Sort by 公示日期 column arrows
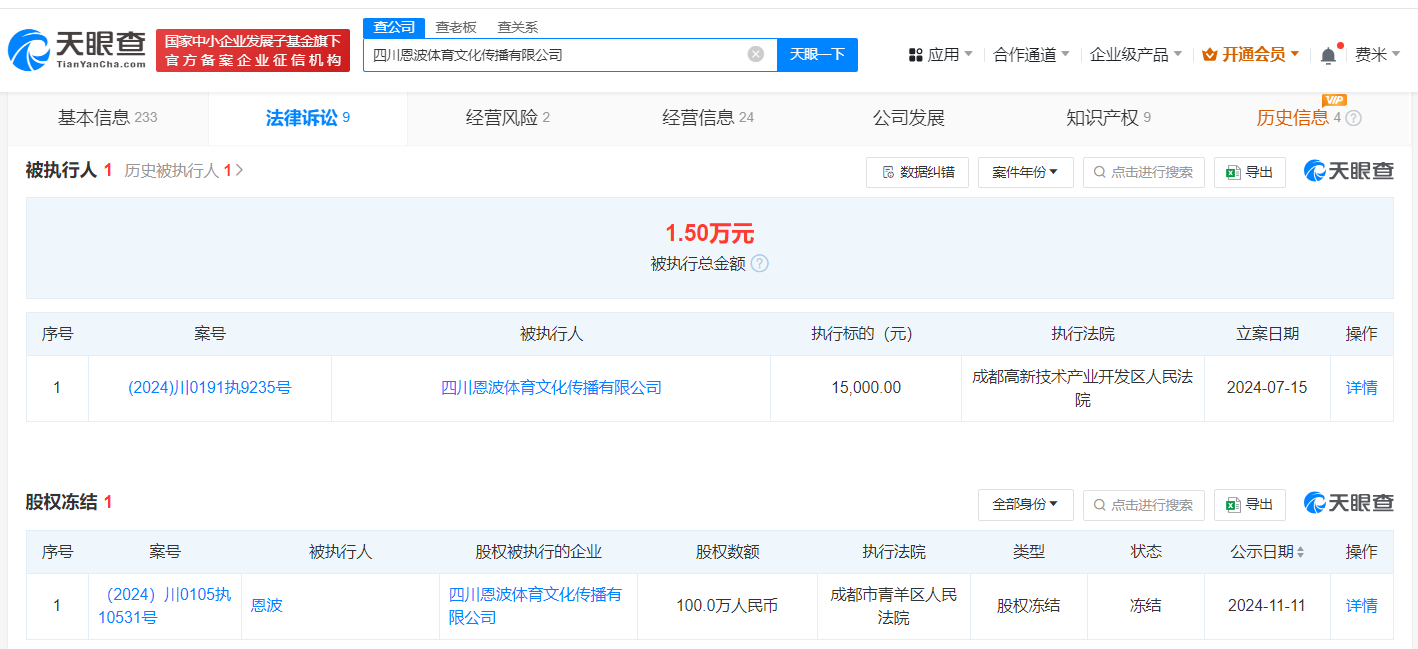The height and width of the screenshot is (649, 1418). pyautogui.click(x=1300, y=552)
